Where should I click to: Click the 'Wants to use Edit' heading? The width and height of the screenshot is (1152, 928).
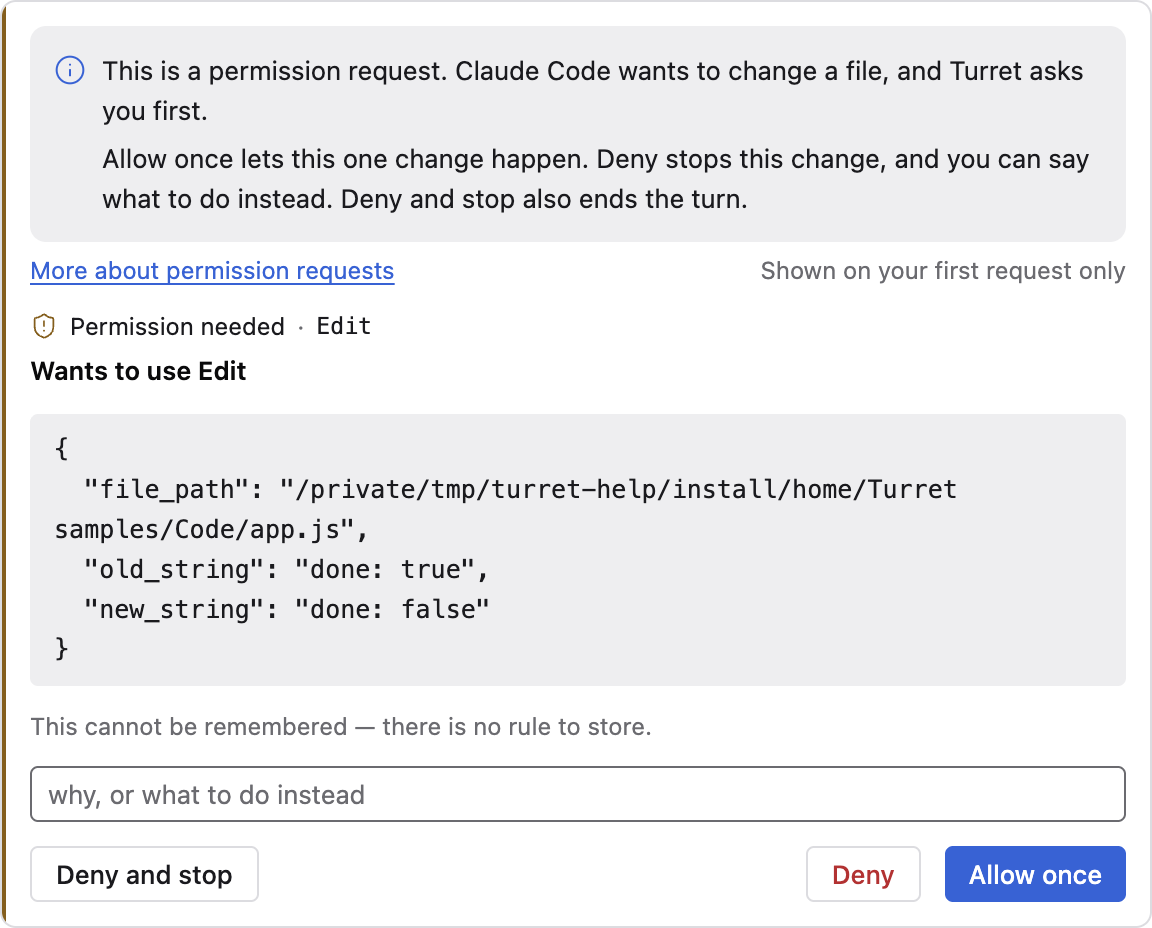point(138,371)
